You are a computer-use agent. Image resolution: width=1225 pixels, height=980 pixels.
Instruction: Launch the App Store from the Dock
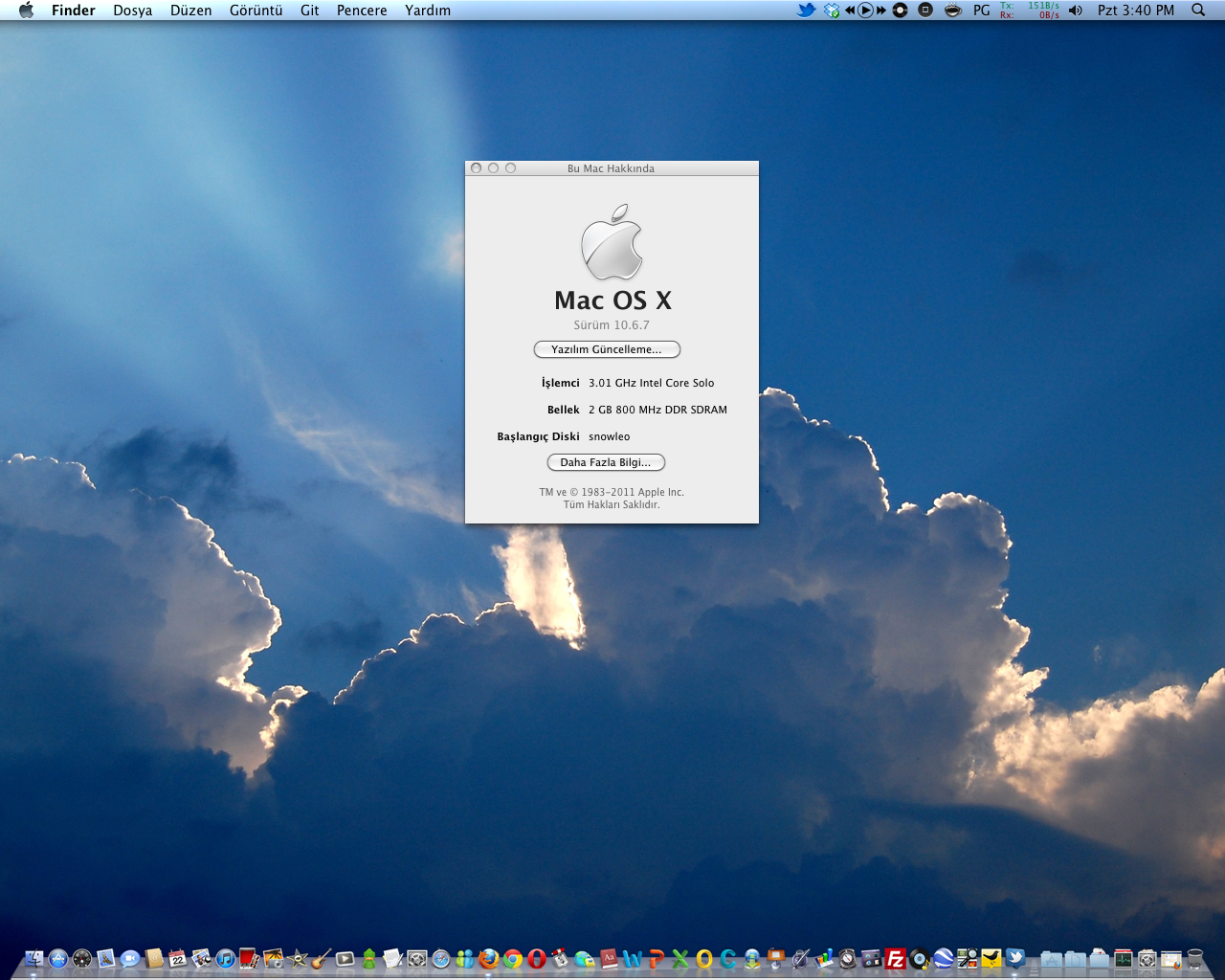58,958
